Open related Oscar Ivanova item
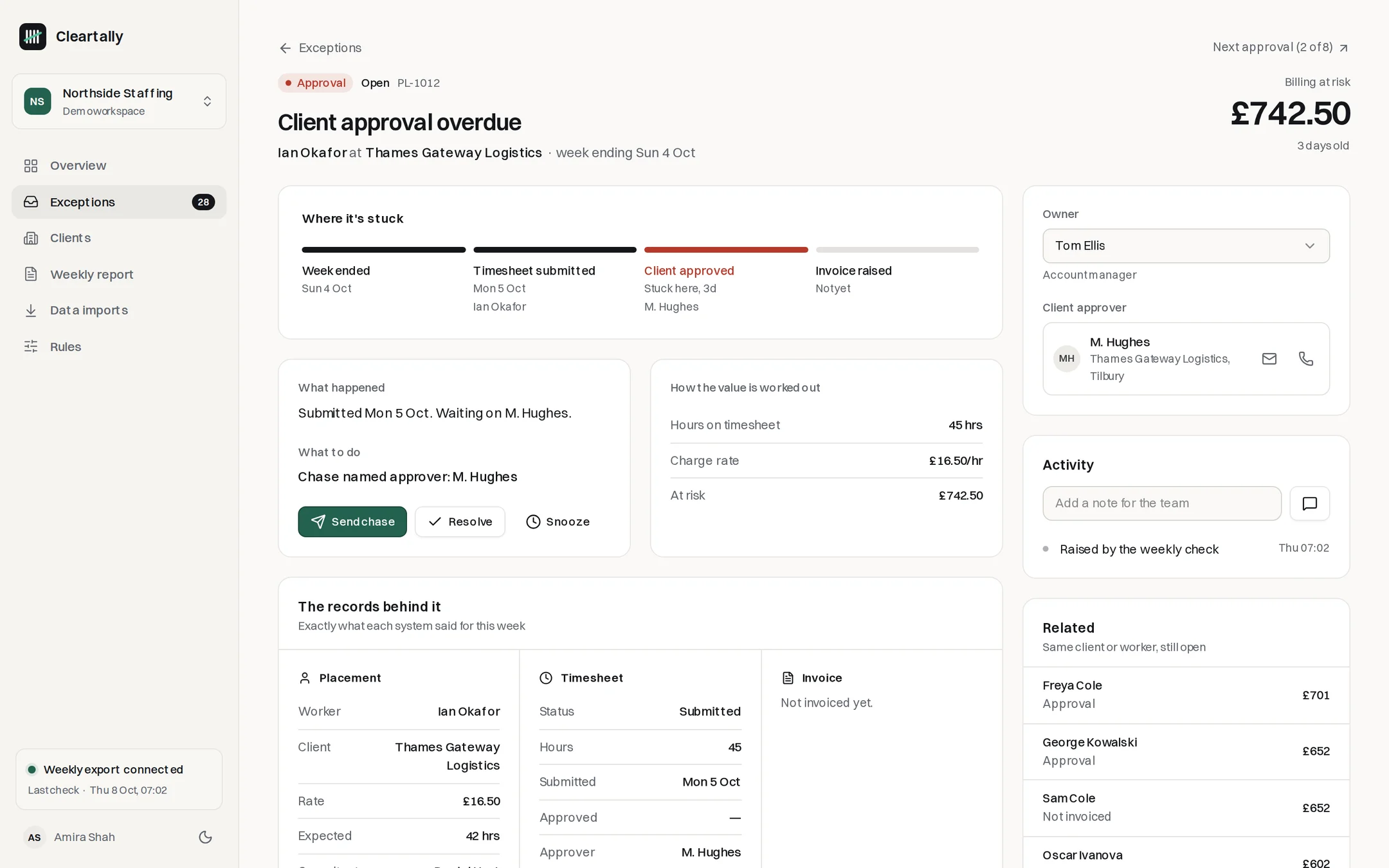Screen dimensions: 1389x868 coord(1186,854)
